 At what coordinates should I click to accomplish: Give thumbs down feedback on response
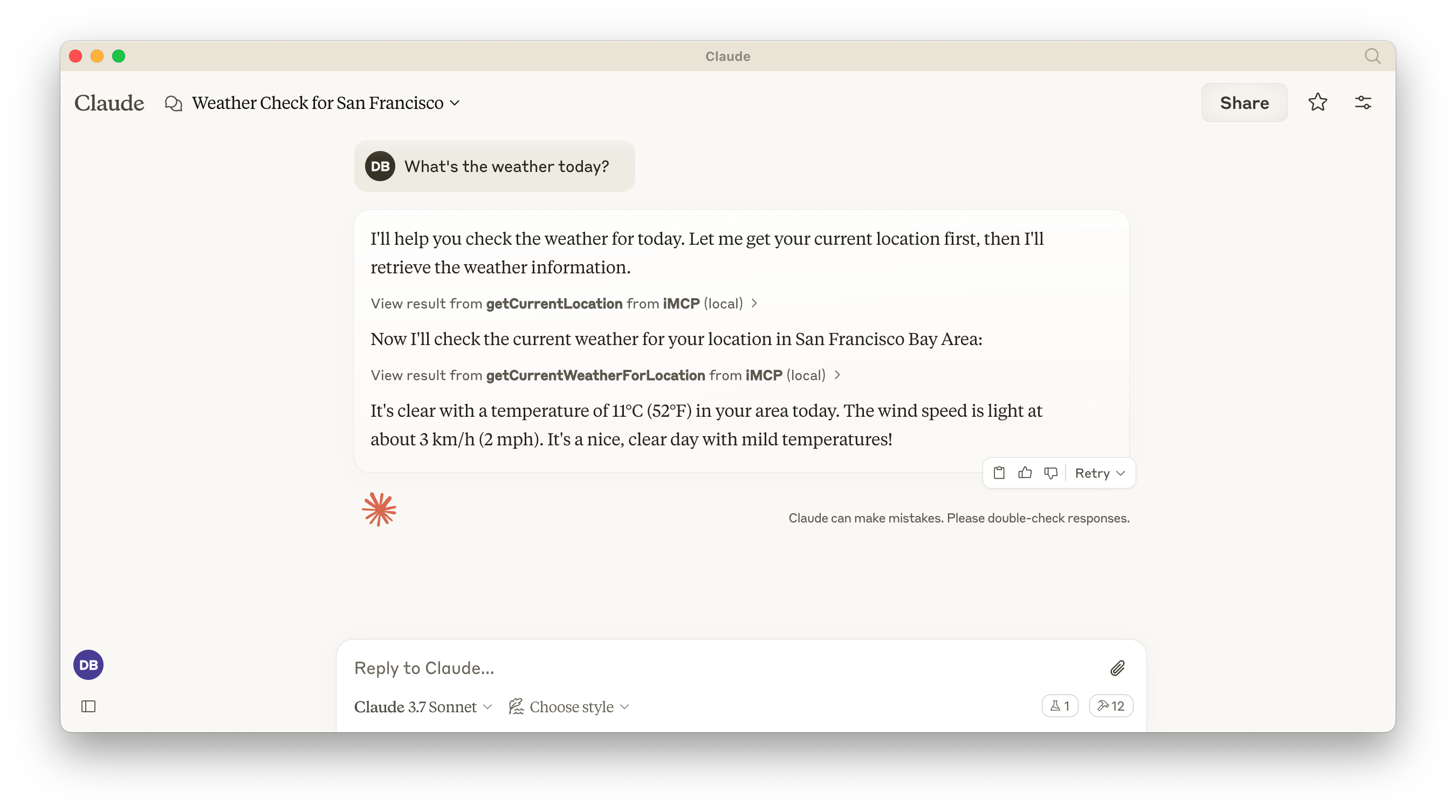[x=1050, y=473]
